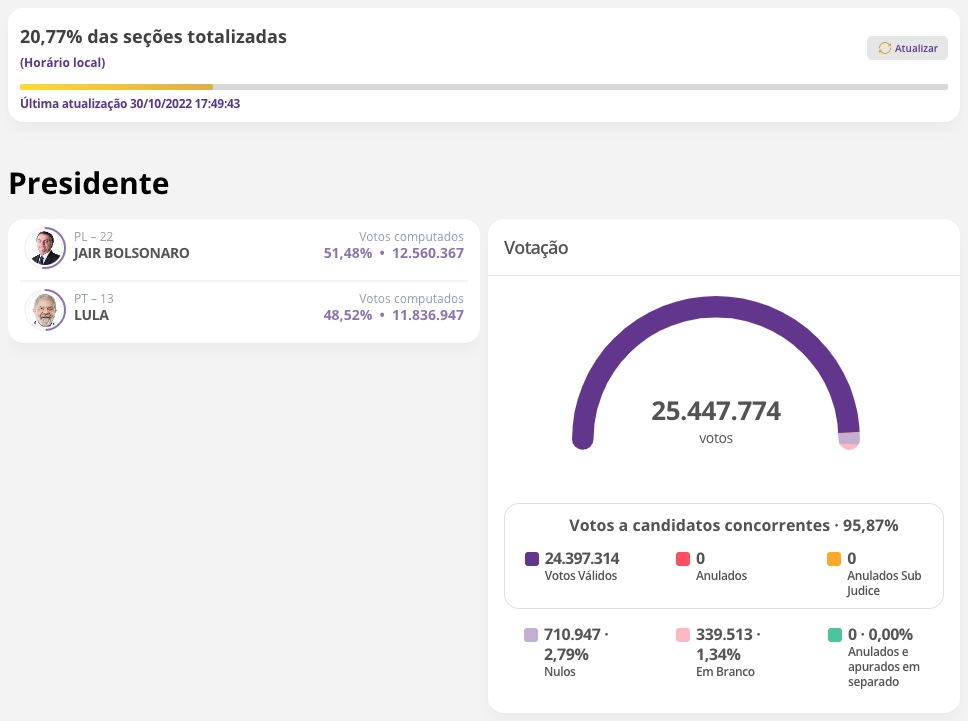
Task: Click the yellow totalization progress bar
Action: coord(115,87)
